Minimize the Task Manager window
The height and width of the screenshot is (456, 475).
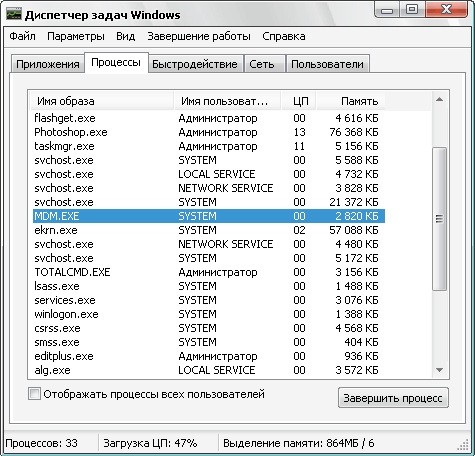tap(387, 10)
